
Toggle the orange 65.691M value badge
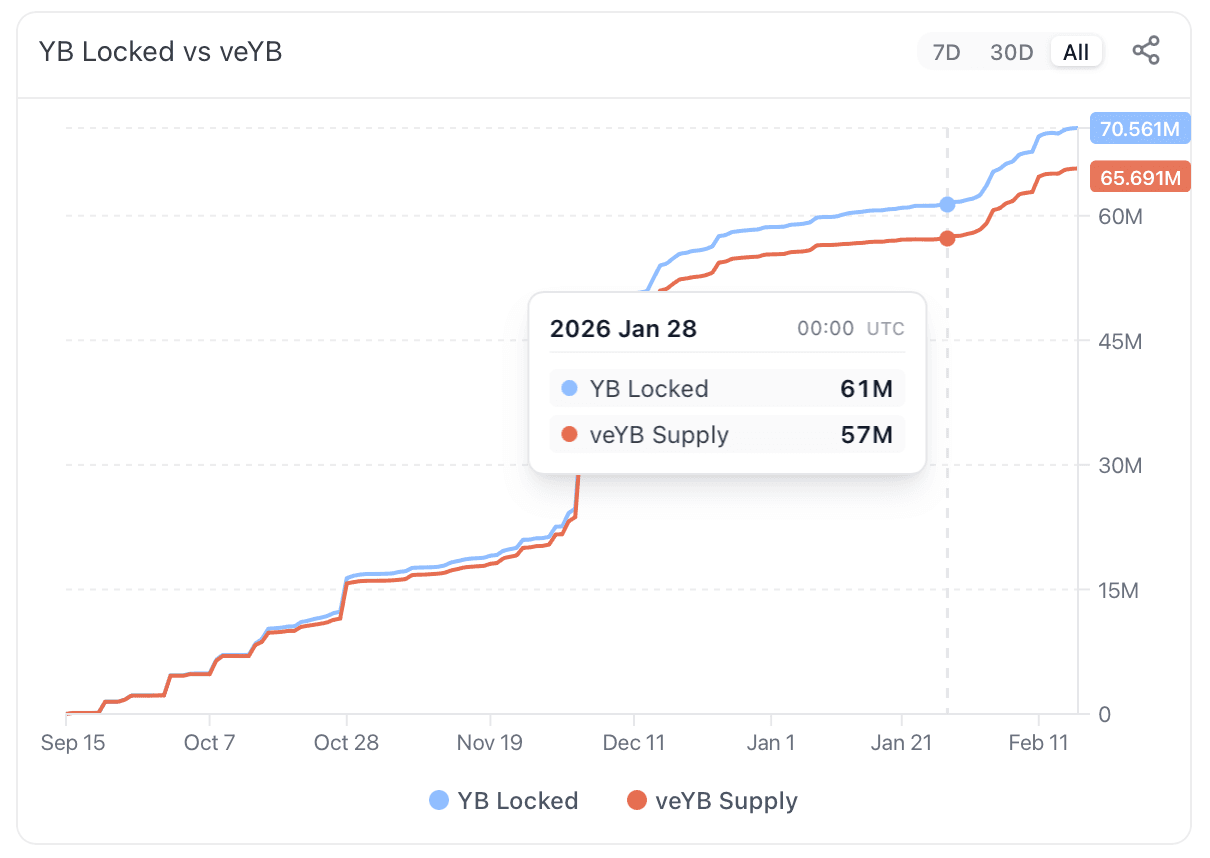[1140, 176]
